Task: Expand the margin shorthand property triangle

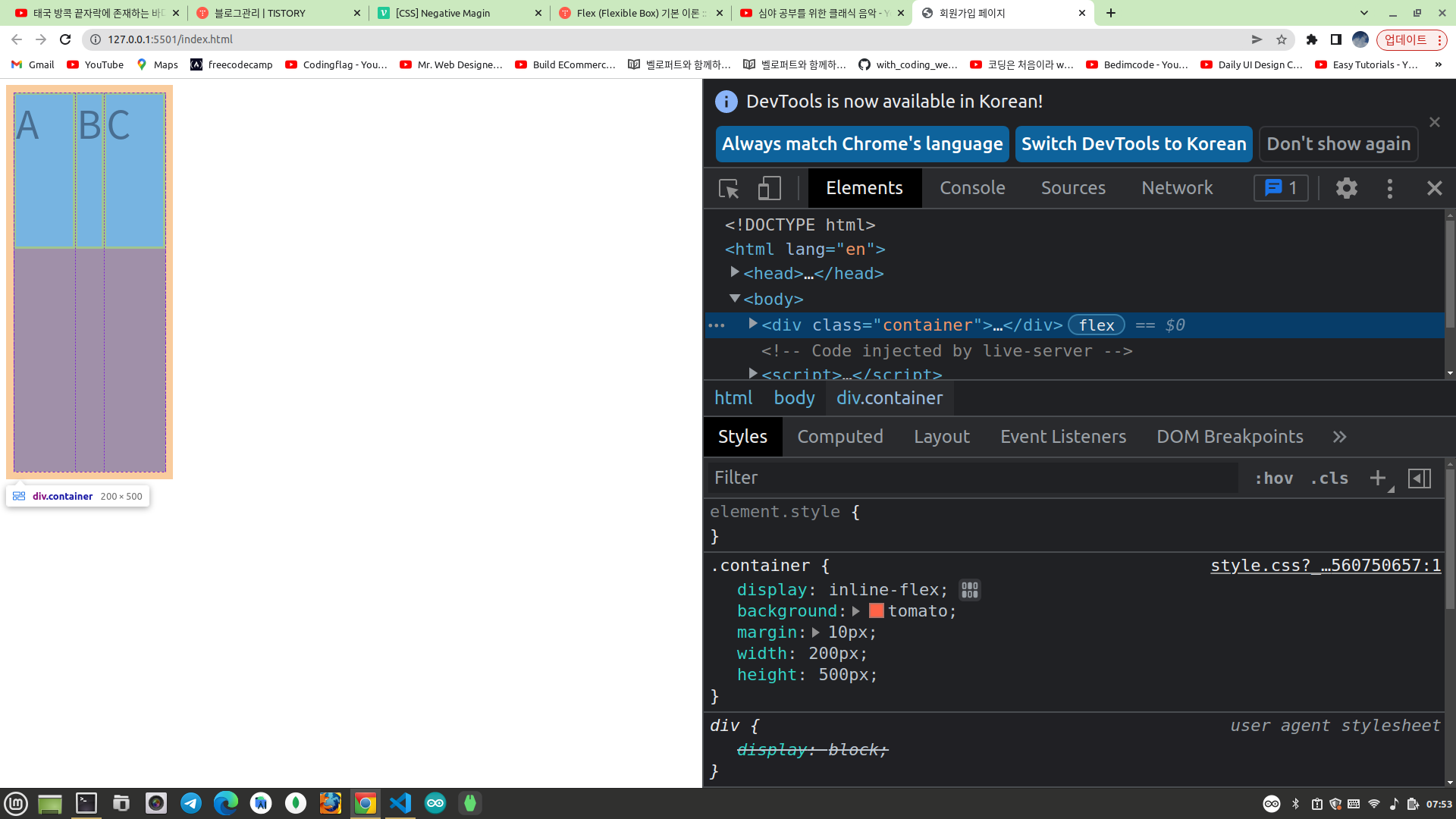Action: pos(816,632)
